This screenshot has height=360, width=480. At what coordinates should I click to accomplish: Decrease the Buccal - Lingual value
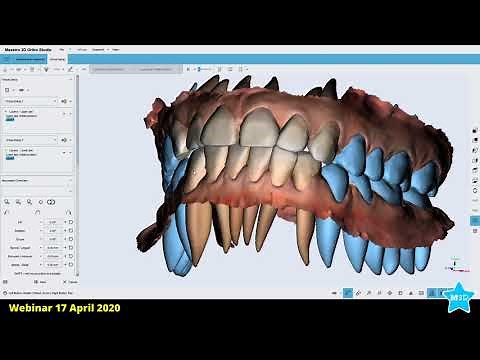pos(41,248)
